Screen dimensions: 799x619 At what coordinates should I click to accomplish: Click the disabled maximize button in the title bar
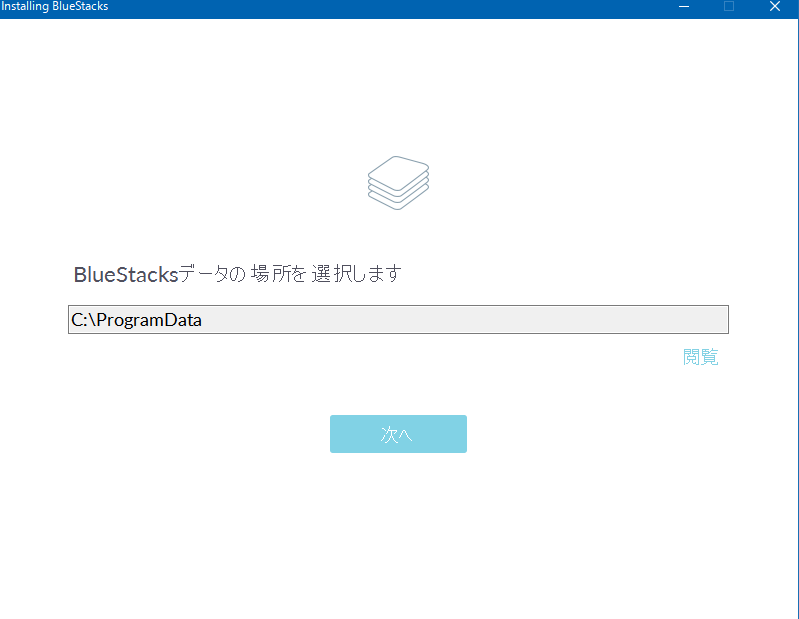tap(729, 6)
